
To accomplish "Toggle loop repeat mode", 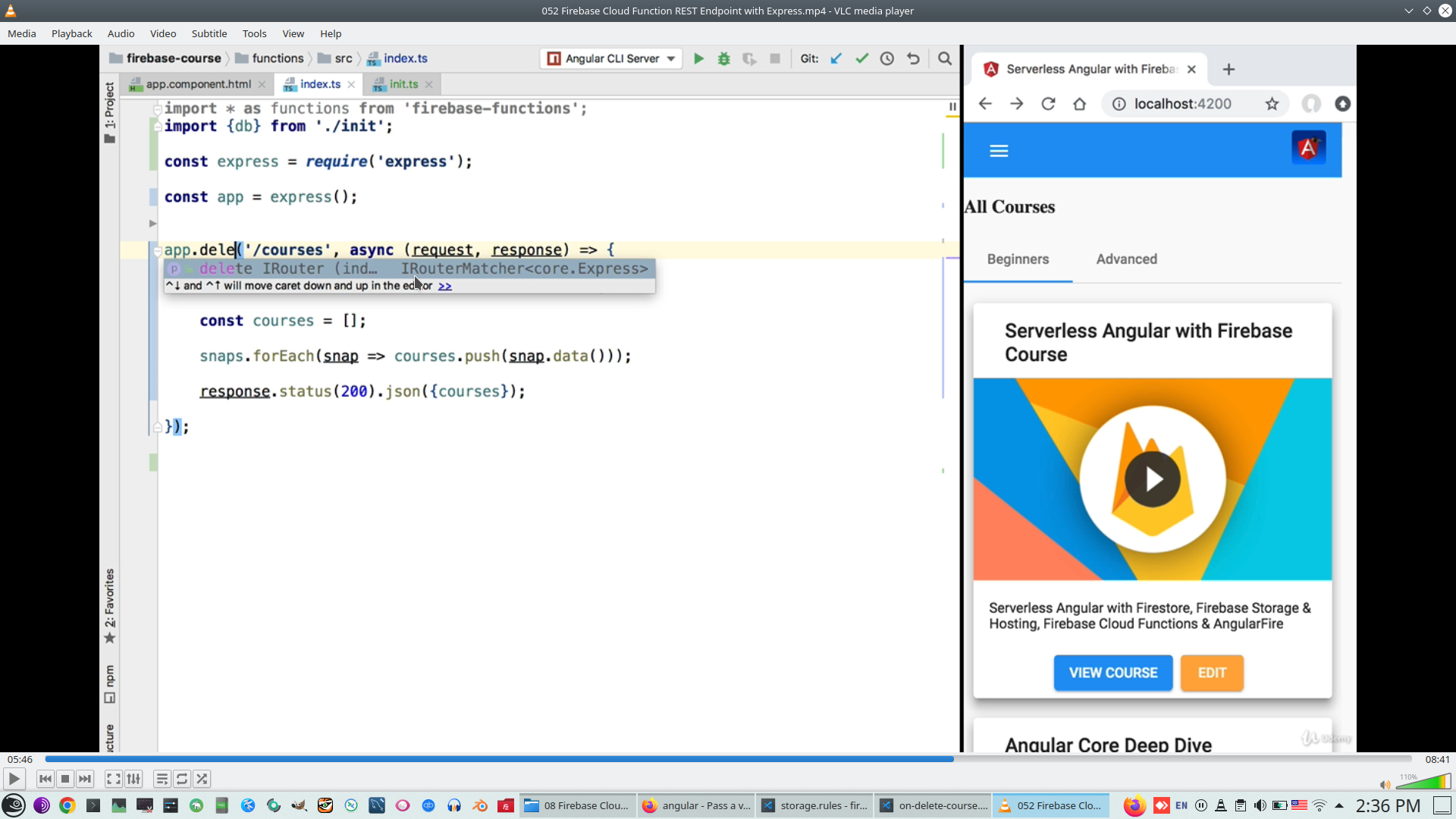I will [x=182, y=779].
